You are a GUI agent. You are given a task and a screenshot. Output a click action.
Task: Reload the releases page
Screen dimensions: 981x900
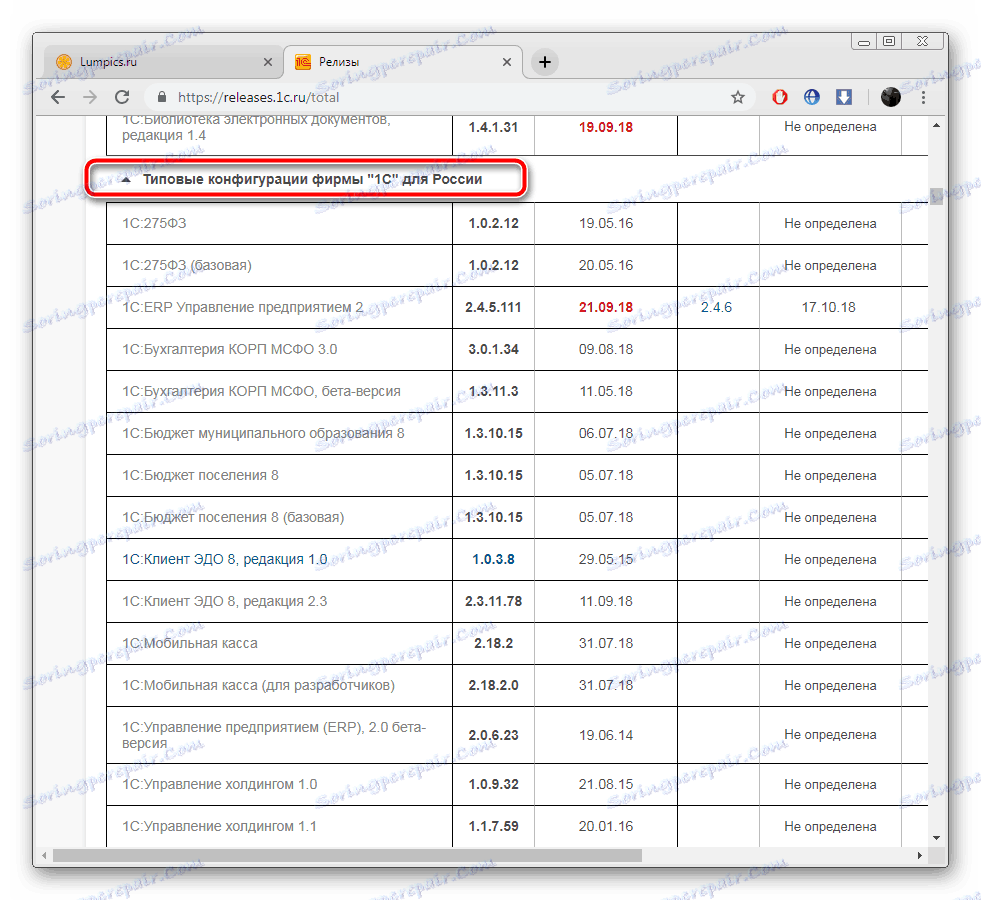[x=123, y=97]
